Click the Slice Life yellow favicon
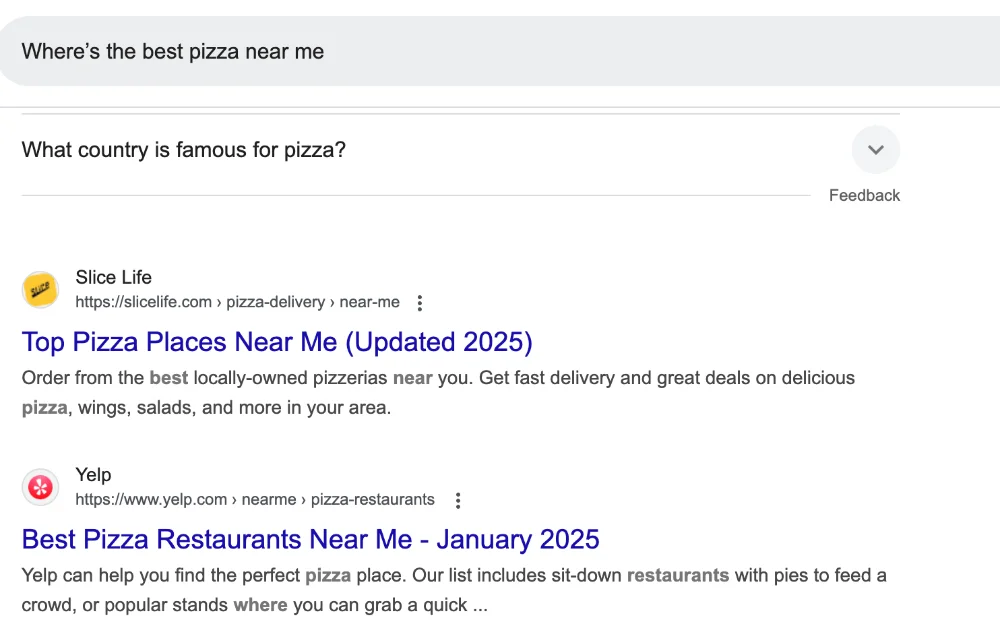Viewport: 1000px width, 624px height. (x=40, y=289)
